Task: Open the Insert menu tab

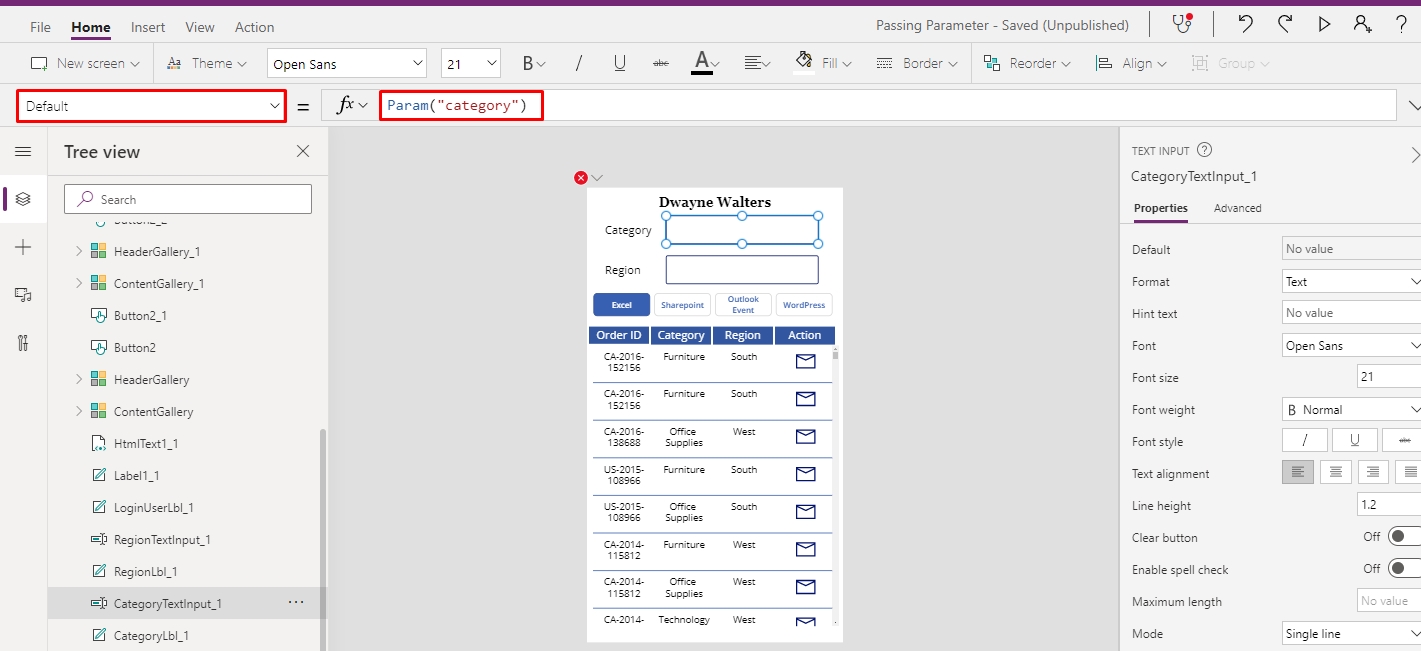Action: tap(148, 27)
